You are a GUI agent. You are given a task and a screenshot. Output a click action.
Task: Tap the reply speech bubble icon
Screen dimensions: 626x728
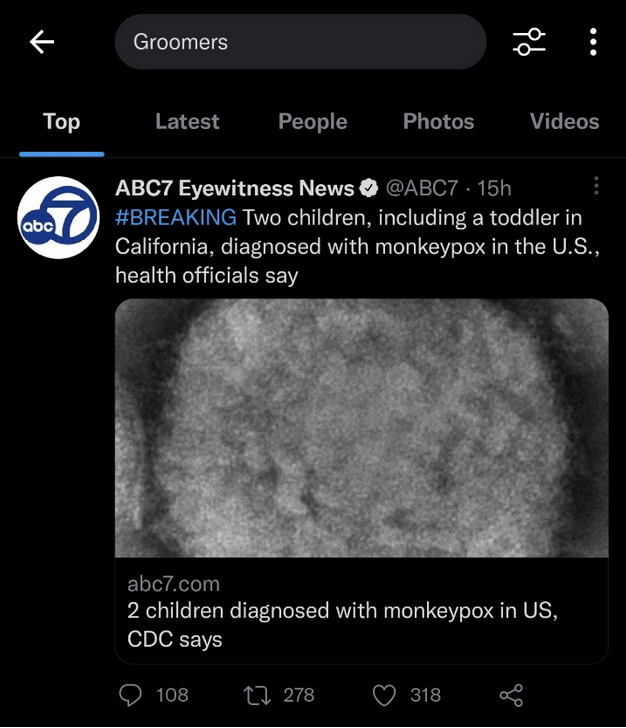coord(130,695)
